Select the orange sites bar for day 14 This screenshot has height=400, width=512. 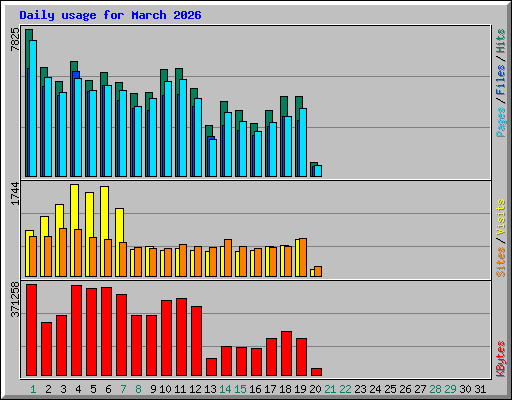click(x=228, y=258)
